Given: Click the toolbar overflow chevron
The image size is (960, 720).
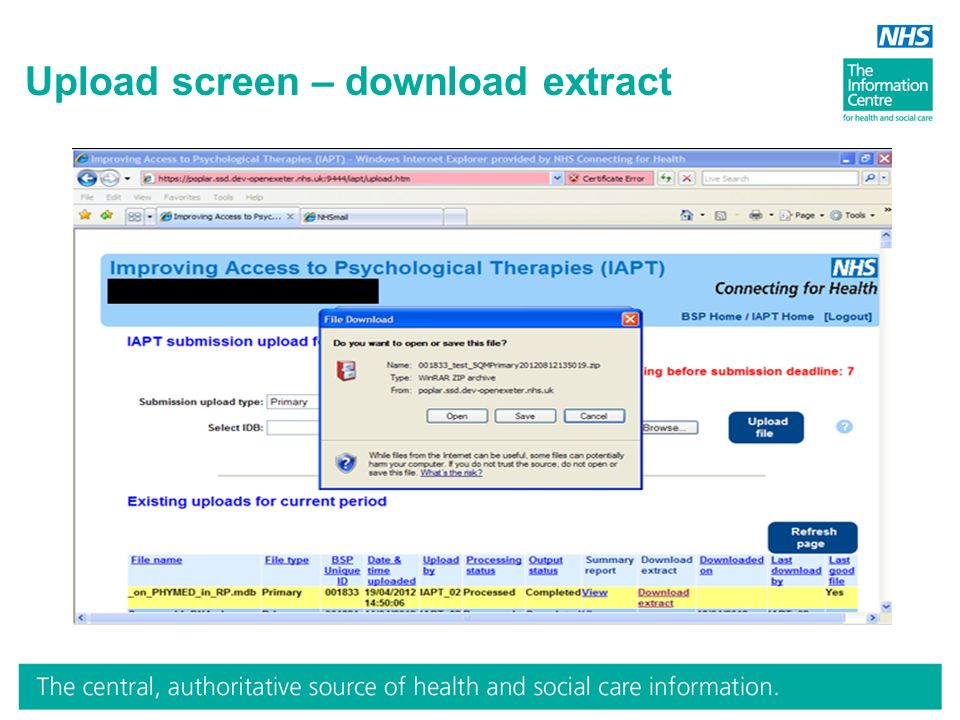Looking at the screenshot, I should pyautogui.click(x=887, y=210).
